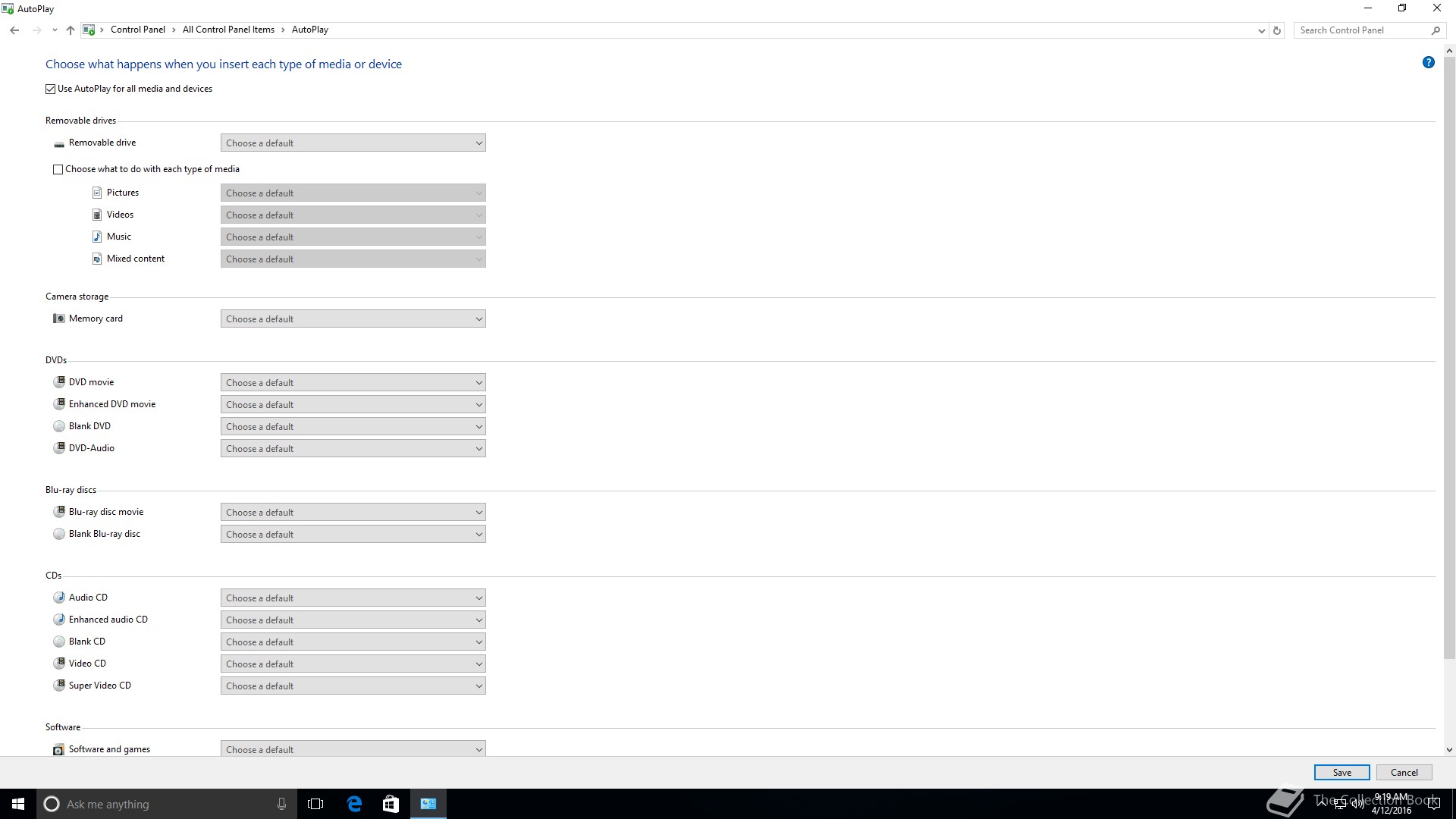Click All Control Panel Items breadcrumb
Viewport: 1456px width, 819px height.
pos(228,30)
